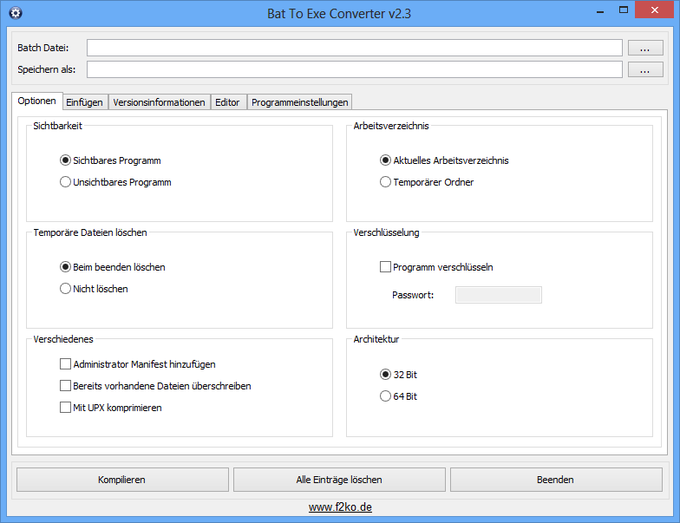This screenshot has height=523, width=680.
Task: Switch to the Einfügen tab
Action: (85, 102)
